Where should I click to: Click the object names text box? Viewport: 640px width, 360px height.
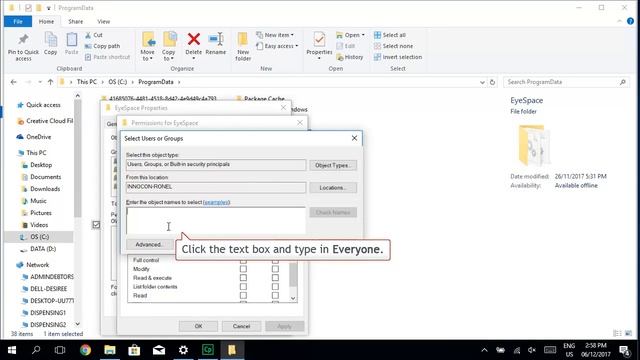point(216,221)
